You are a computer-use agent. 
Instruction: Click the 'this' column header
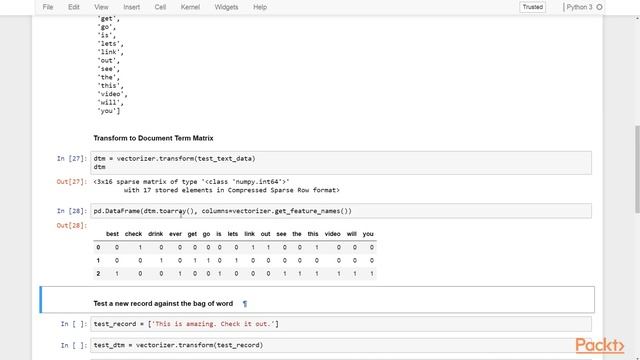pyautogui.click(x=313, y=234)
